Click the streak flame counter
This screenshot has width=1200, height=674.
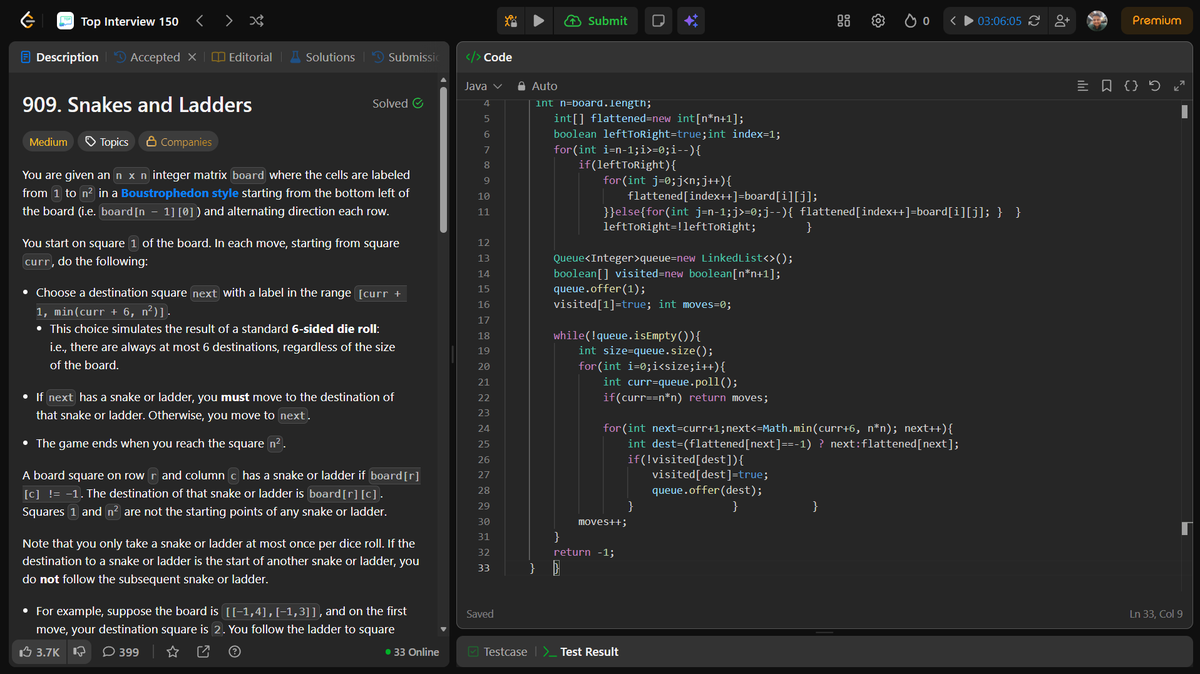pyautogui.click(x=917, y=20)
